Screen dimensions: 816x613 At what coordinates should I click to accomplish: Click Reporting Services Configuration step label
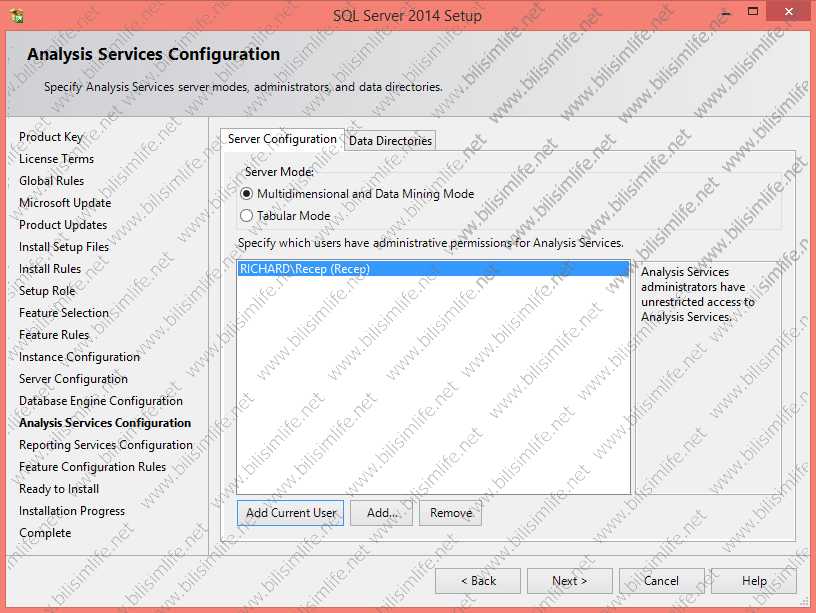106,445
